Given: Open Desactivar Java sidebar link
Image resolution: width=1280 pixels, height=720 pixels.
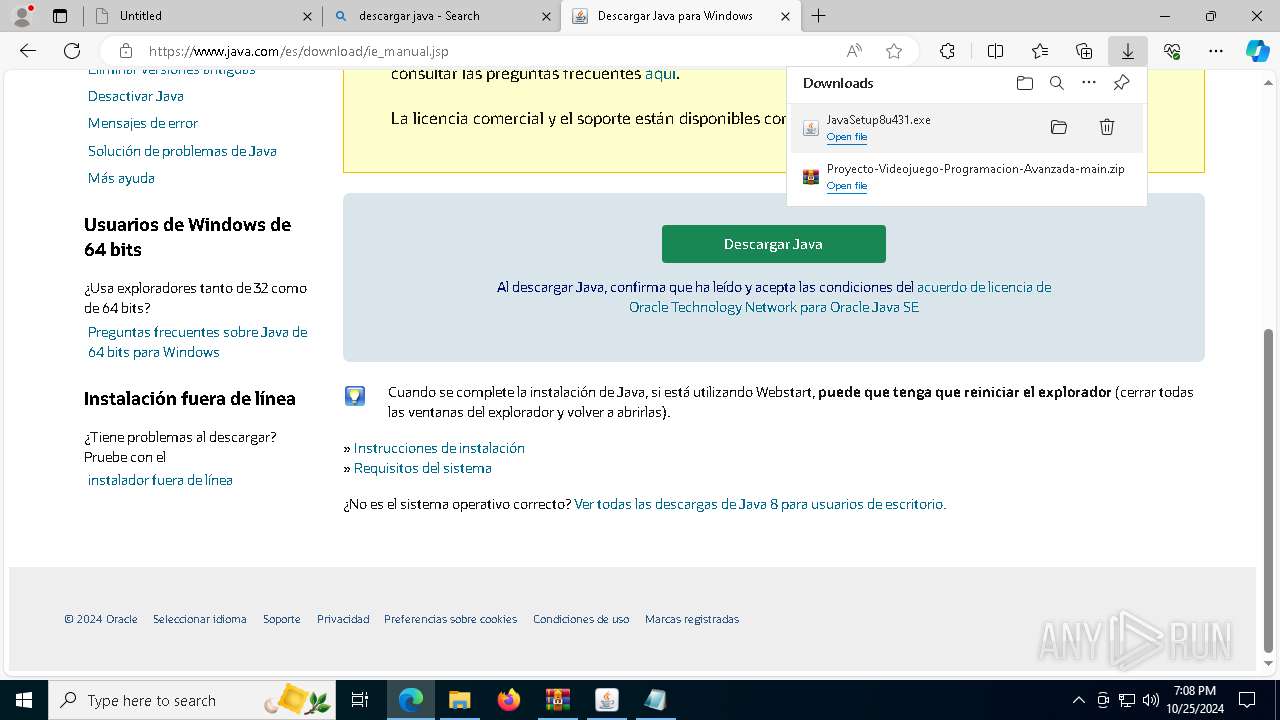Looking at the screenshot, I should (136, 96).
